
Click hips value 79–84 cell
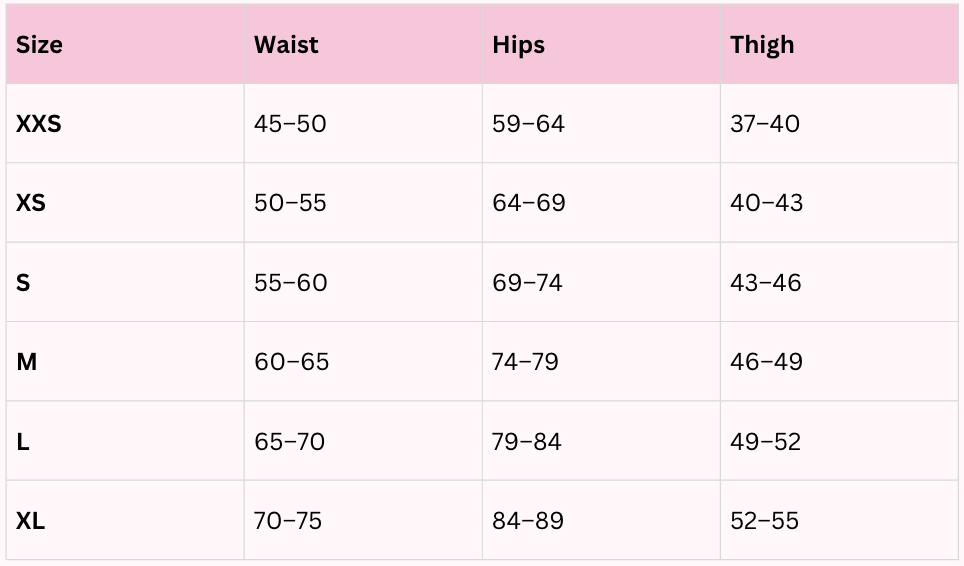coord(526,442)
